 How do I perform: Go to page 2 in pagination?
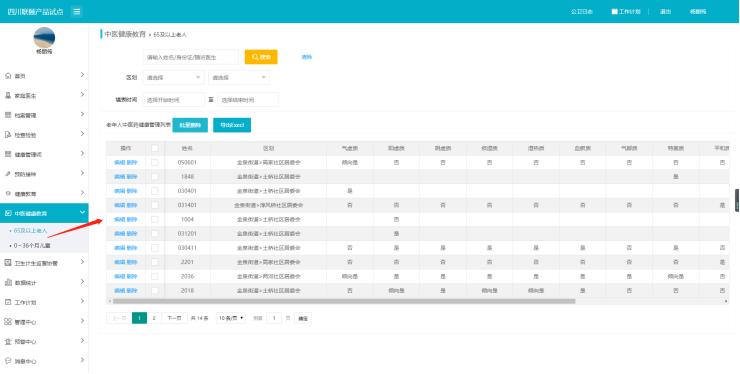154,318
